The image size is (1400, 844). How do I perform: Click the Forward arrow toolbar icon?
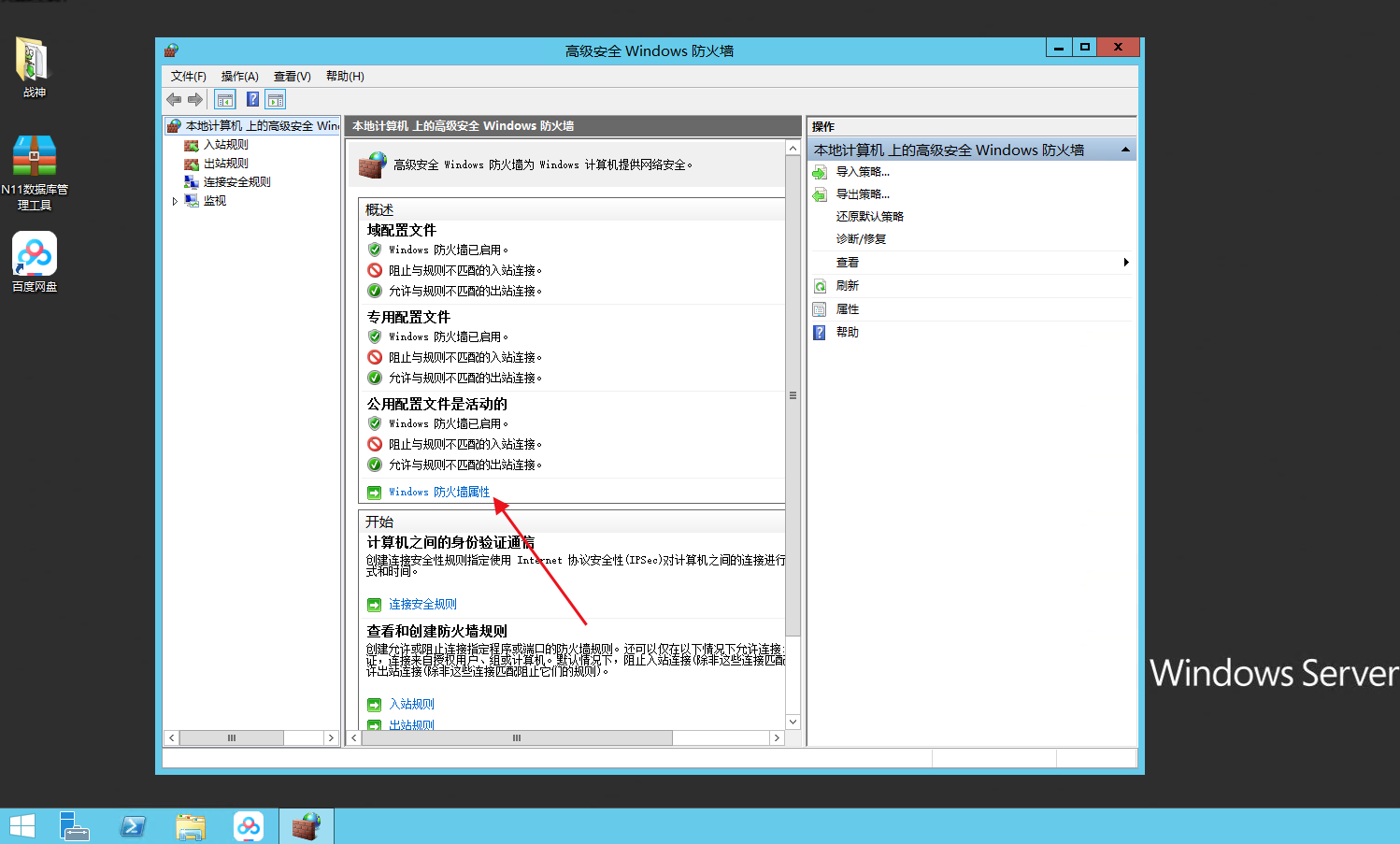(195, 100)
